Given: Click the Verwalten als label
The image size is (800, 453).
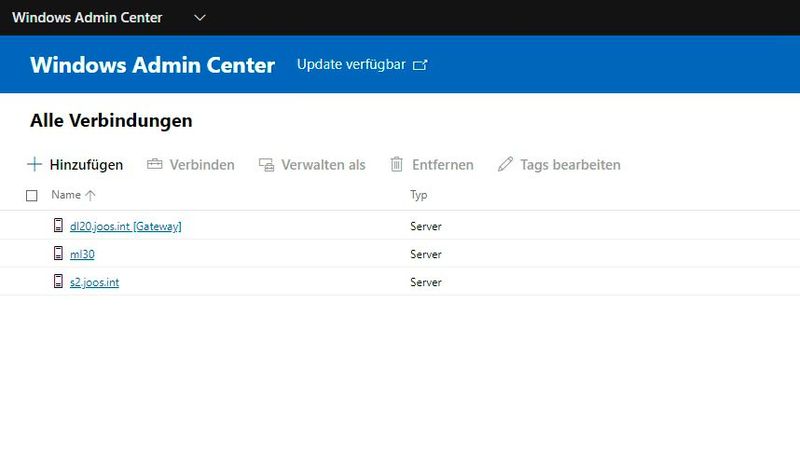Looking at the screenshot, I should point(323,165).
